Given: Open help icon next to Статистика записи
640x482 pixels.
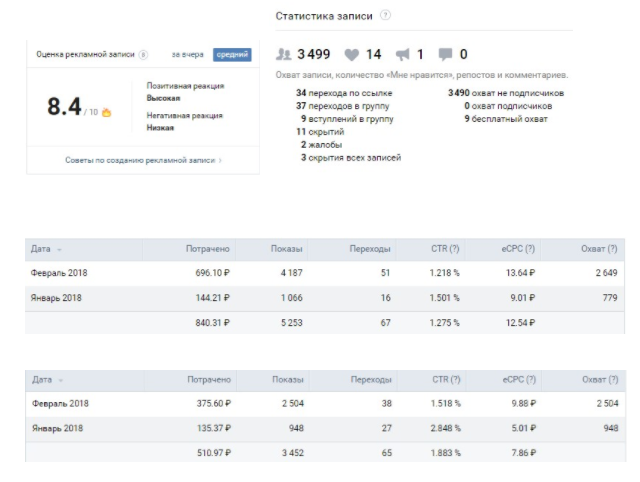Looking at the screenshot, I should click(x=385, y=16).
